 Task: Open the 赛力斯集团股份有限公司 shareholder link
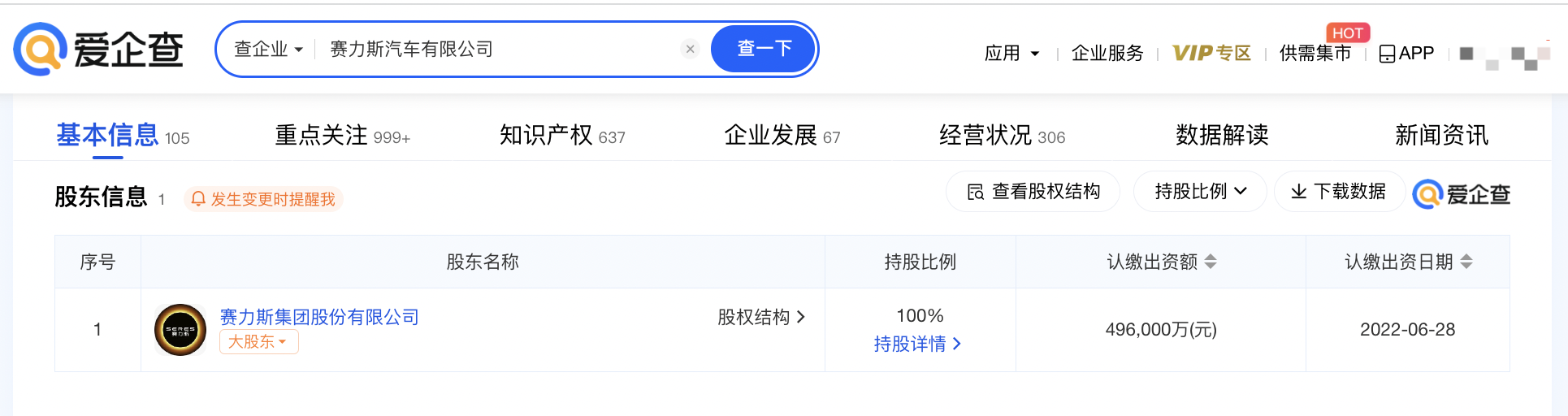(x=319, y=317)
